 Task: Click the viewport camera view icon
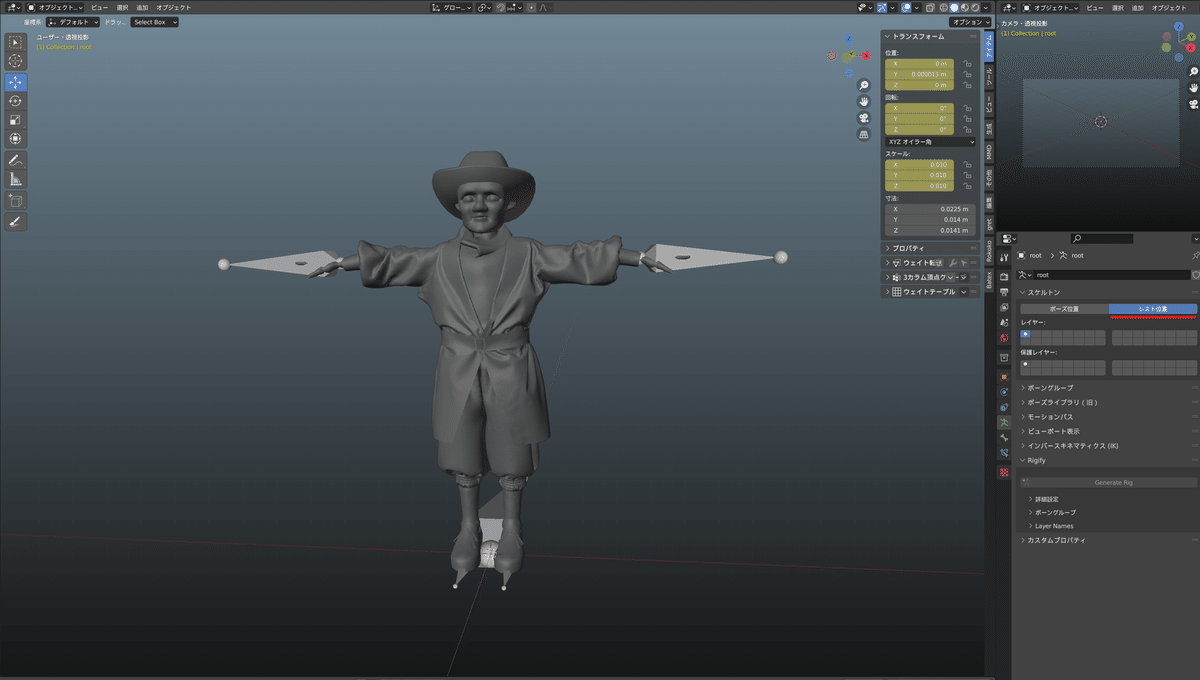tap(864, 118)
